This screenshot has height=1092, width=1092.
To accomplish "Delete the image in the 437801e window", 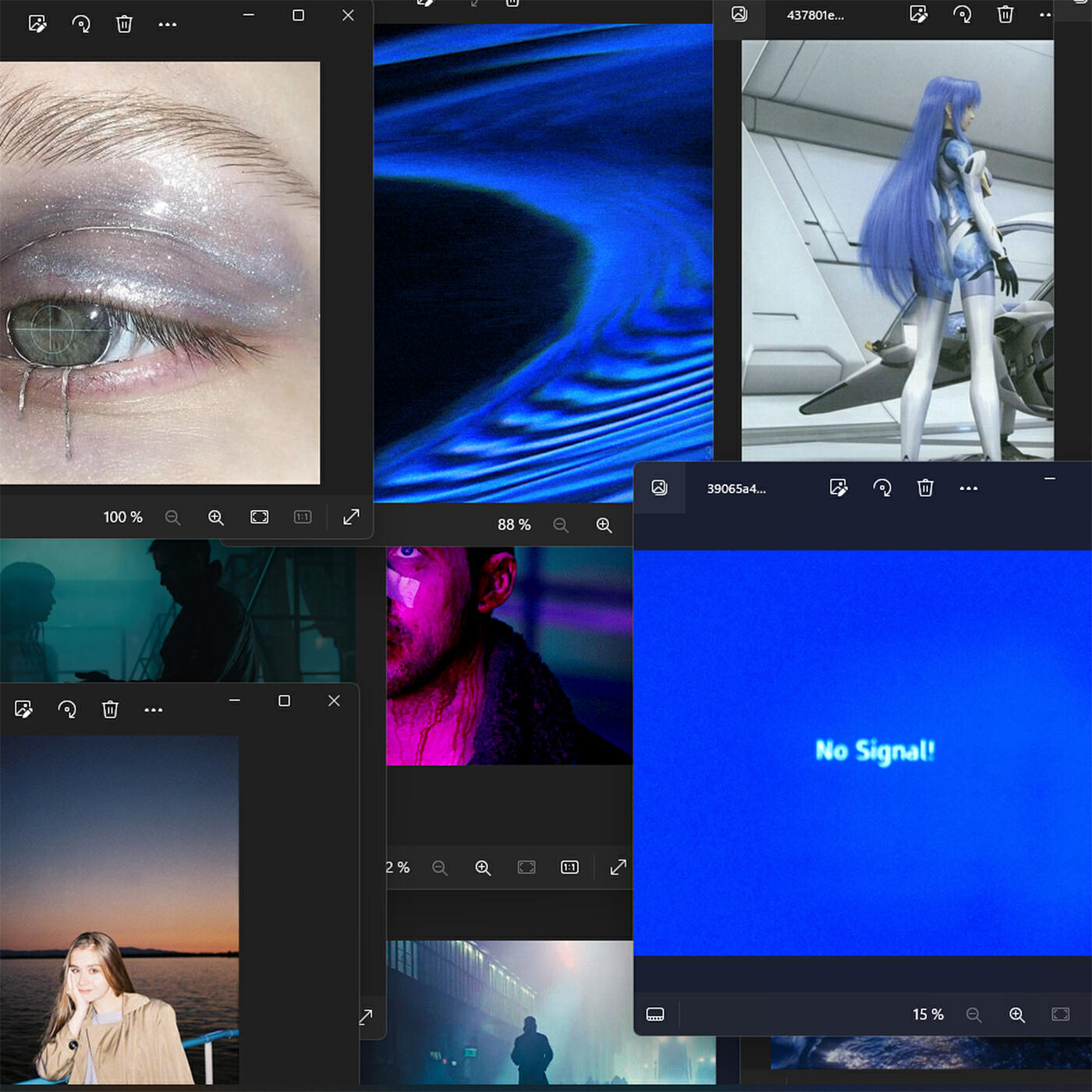I will point(1005,15).
